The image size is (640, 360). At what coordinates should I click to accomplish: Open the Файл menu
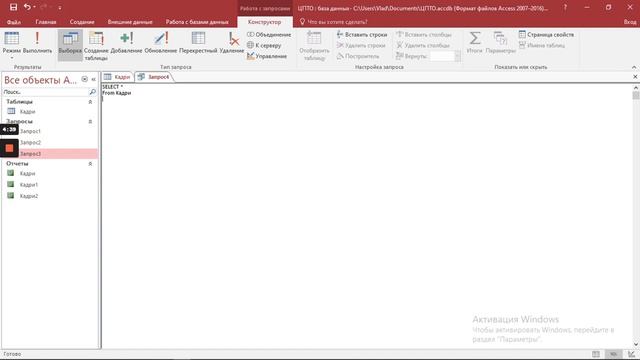(x=13, y=22)
